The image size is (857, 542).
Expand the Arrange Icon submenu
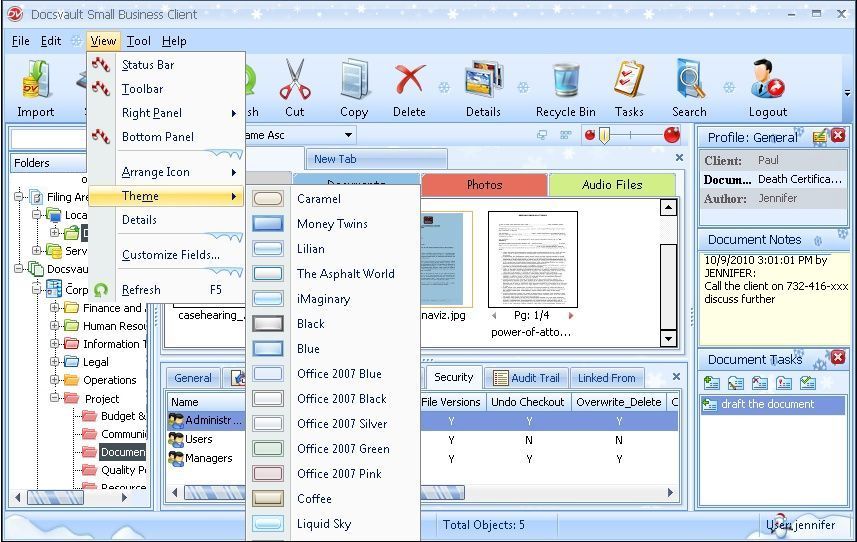(166, 172)
